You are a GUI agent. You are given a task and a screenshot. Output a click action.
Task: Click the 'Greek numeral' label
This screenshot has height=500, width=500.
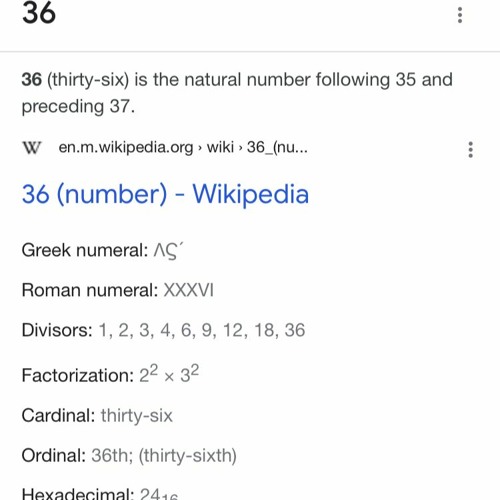click(85, 250)
